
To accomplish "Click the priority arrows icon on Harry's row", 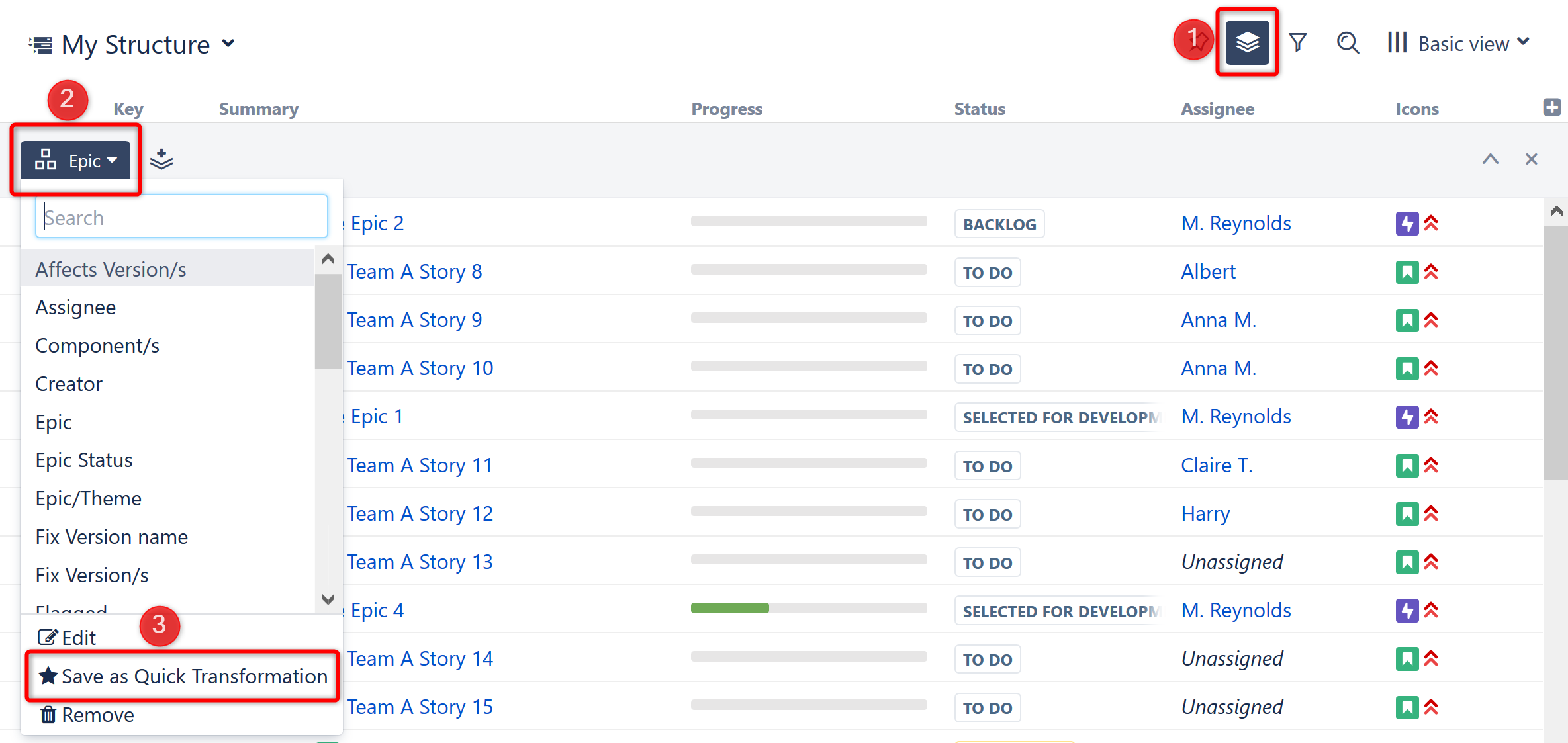I will [x=1431, y=513].
